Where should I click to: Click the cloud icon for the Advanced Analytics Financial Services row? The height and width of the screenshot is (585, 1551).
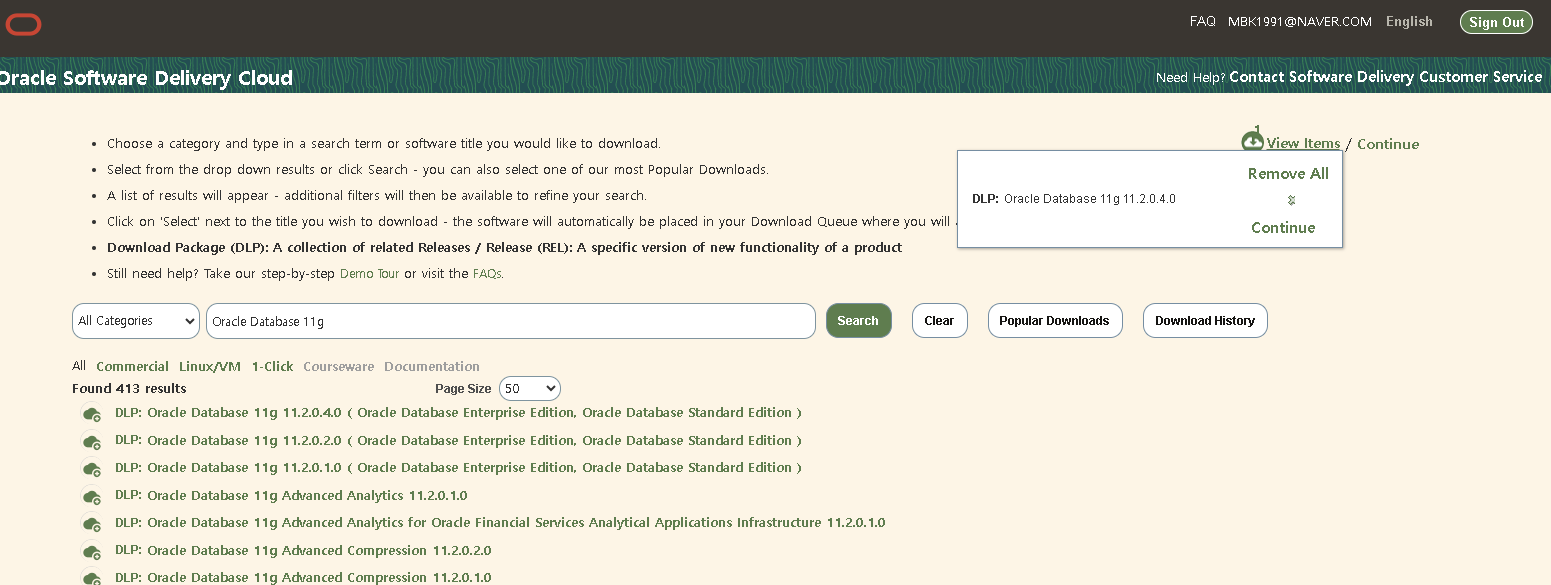click(92, 523)
